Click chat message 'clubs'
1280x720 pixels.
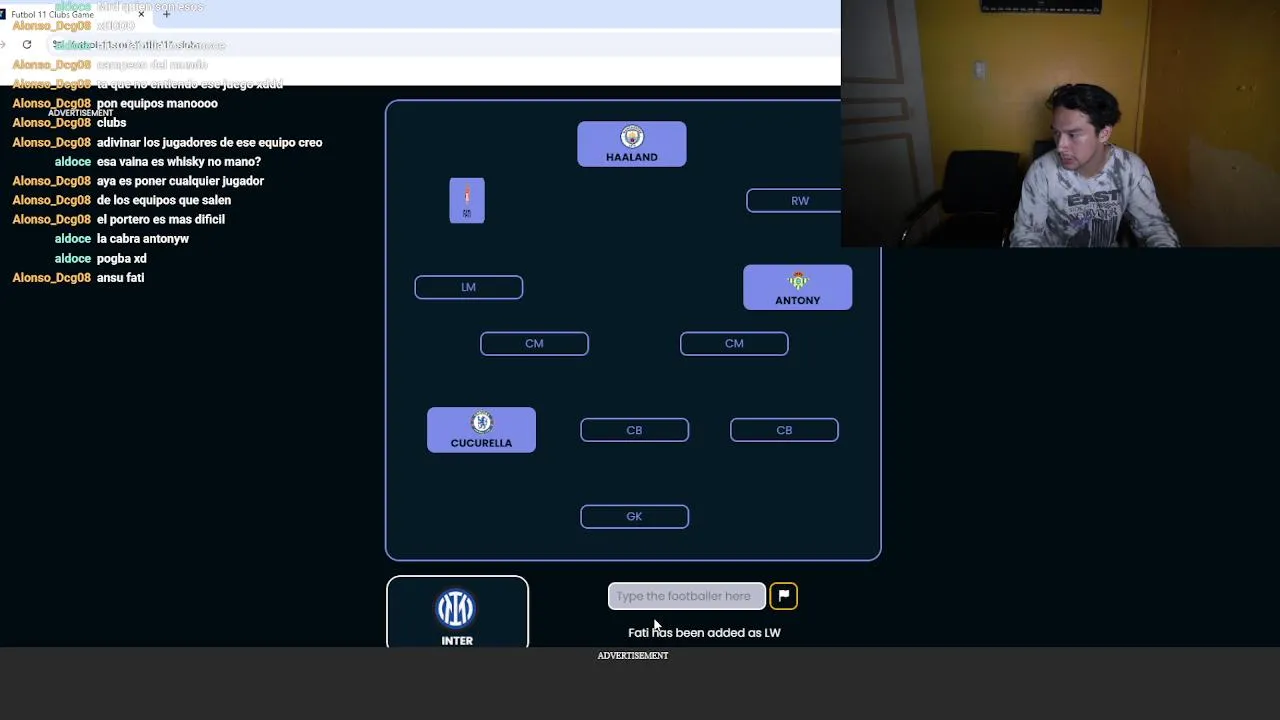click(x=112, y=122)
